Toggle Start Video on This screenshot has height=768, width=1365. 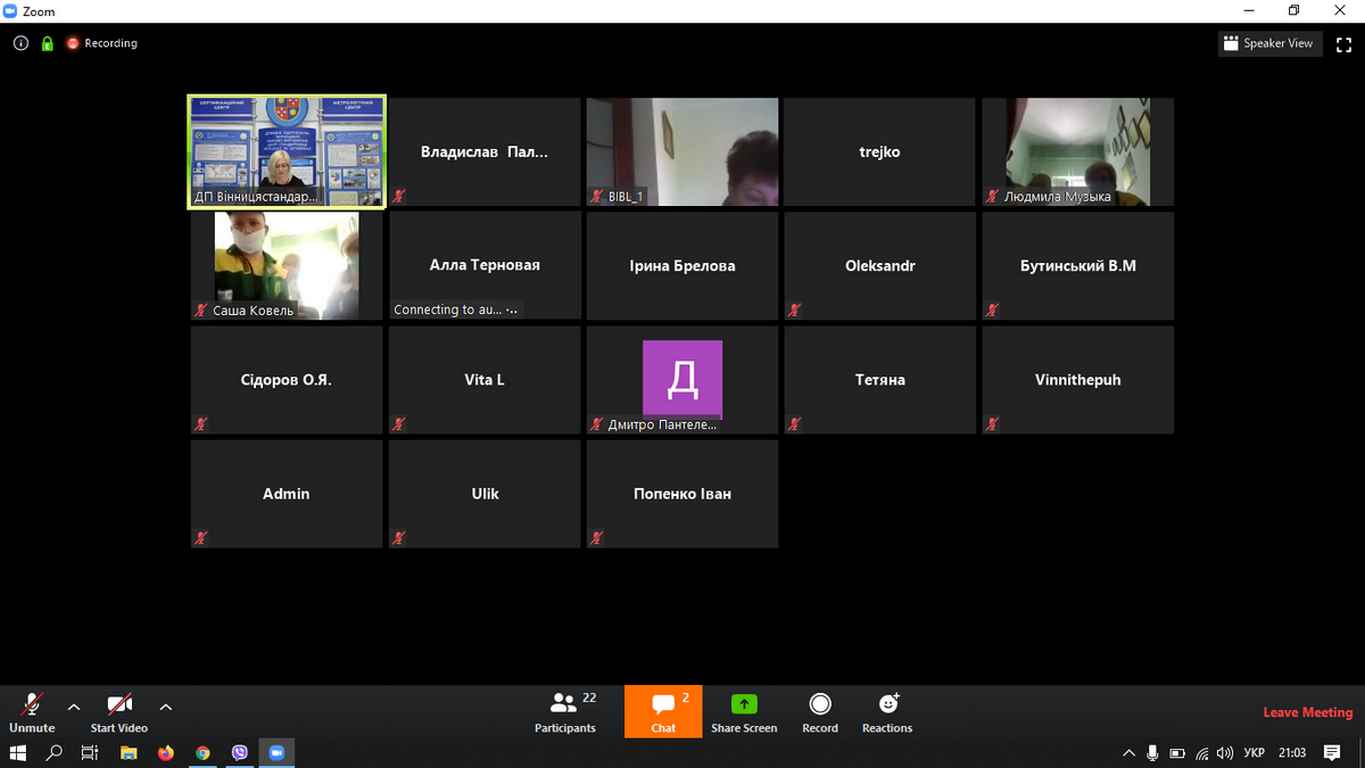(x=119, y=712)
